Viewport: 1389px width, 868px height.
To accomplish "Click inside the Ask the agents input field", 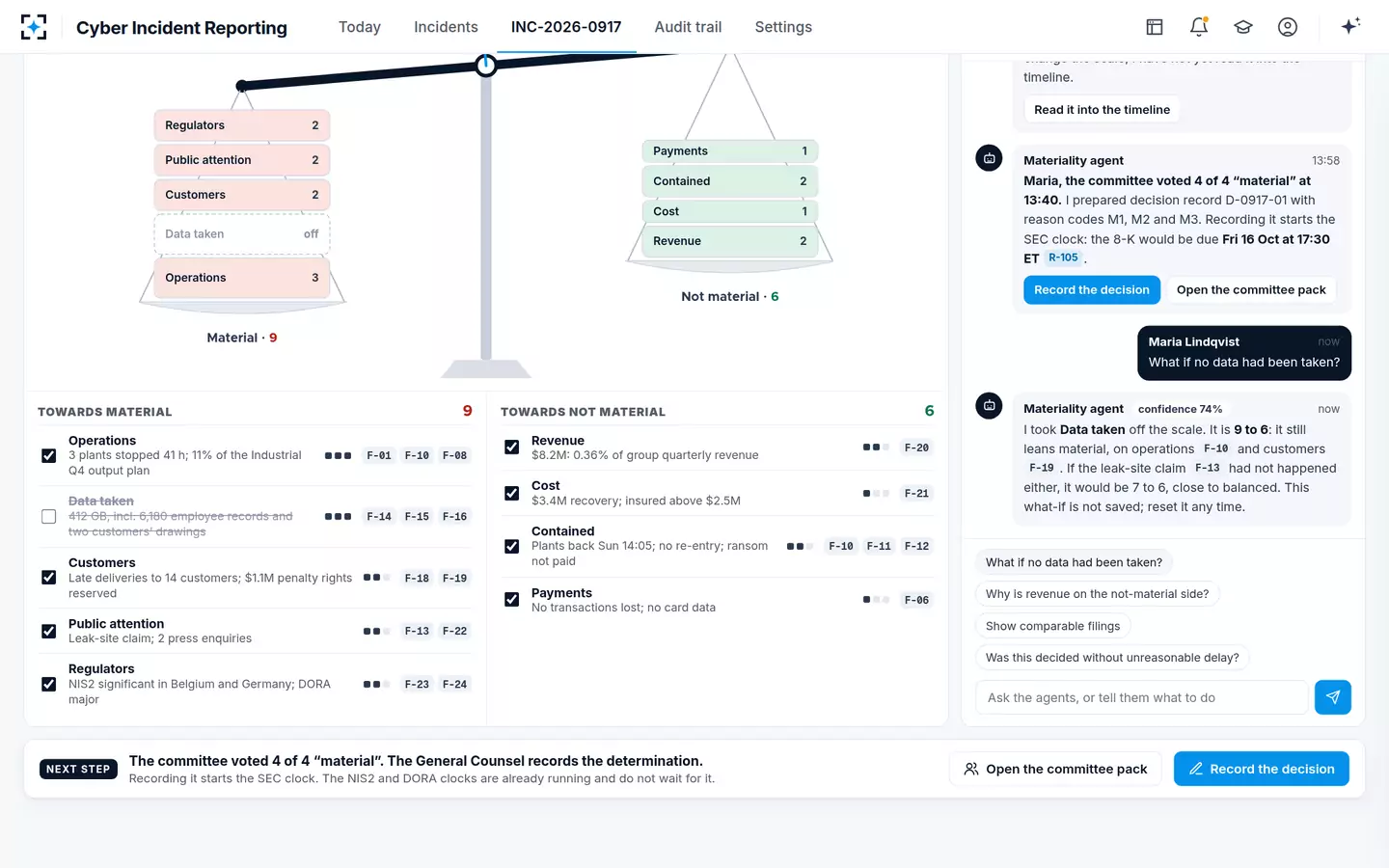I will pyautogui.click(x=1142, y=697).
